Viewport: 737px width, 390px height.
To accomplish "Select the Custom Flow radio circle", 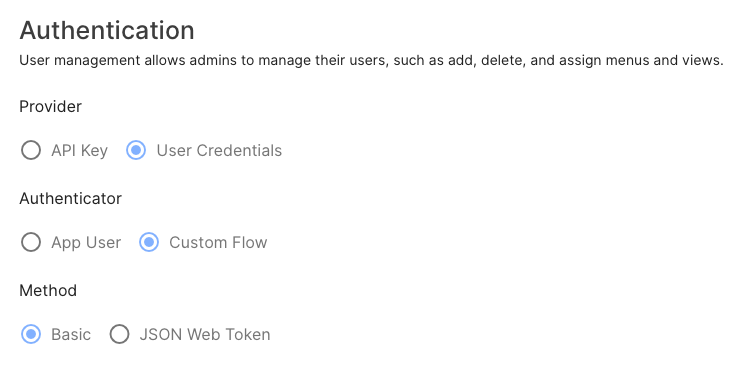I will pos(149,242).
